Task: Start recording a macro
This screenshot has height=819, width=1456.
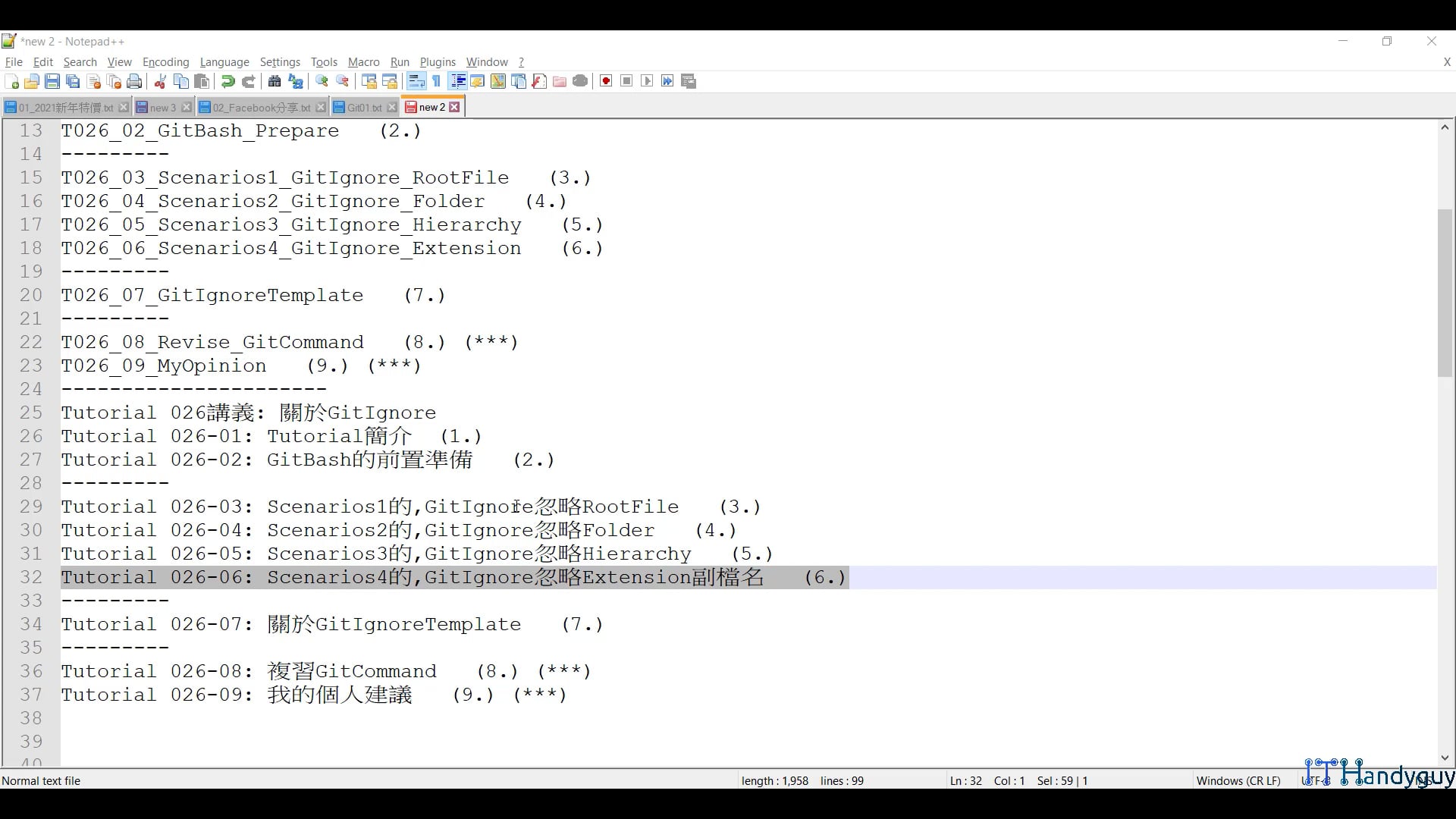Action: click(605, 81)
